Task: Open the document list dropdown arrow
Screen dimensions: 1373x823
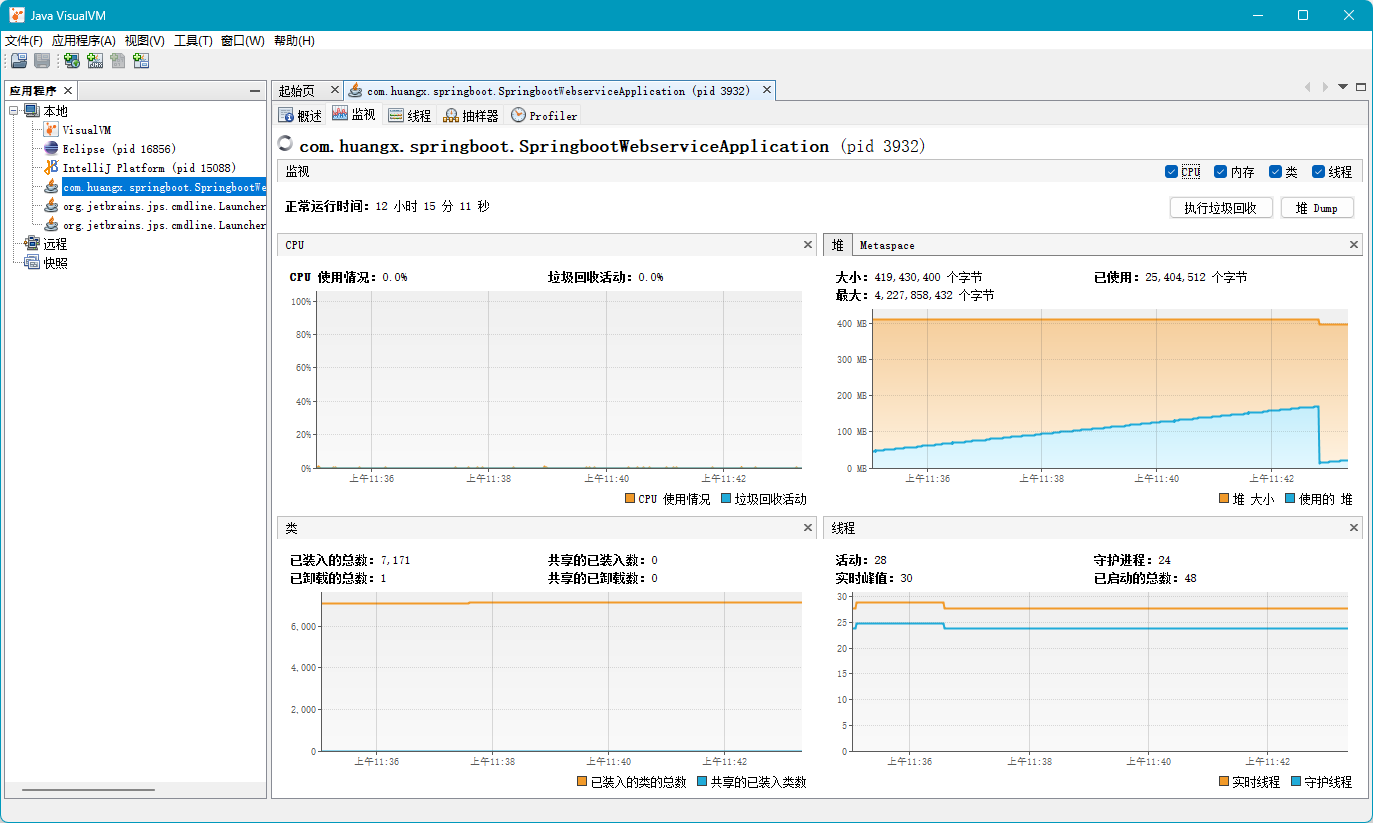Action: pyautogui.click(x=1343, y=88)
